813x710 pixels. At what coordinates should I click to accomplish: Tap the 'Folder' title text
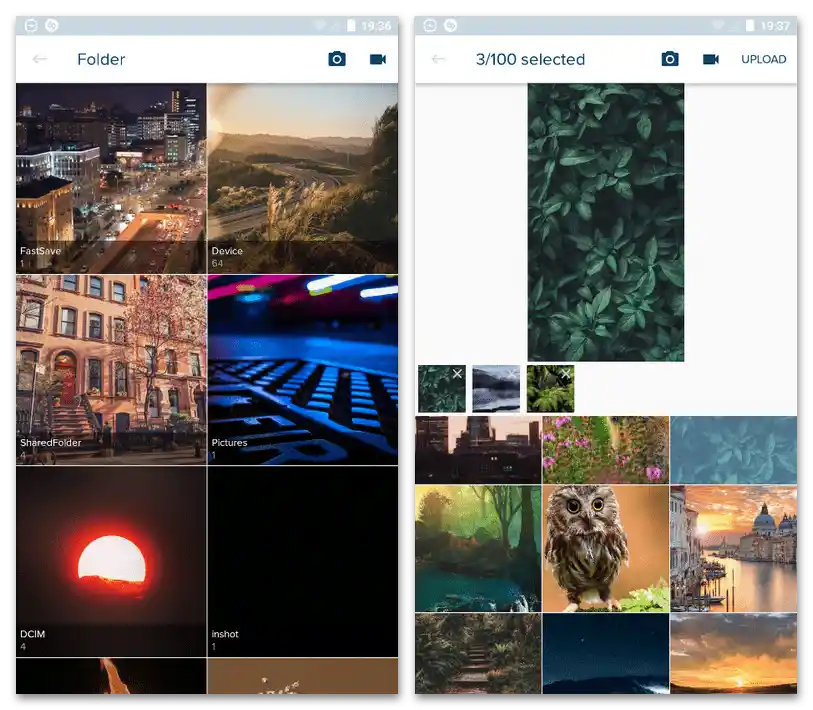click(101, 60)
